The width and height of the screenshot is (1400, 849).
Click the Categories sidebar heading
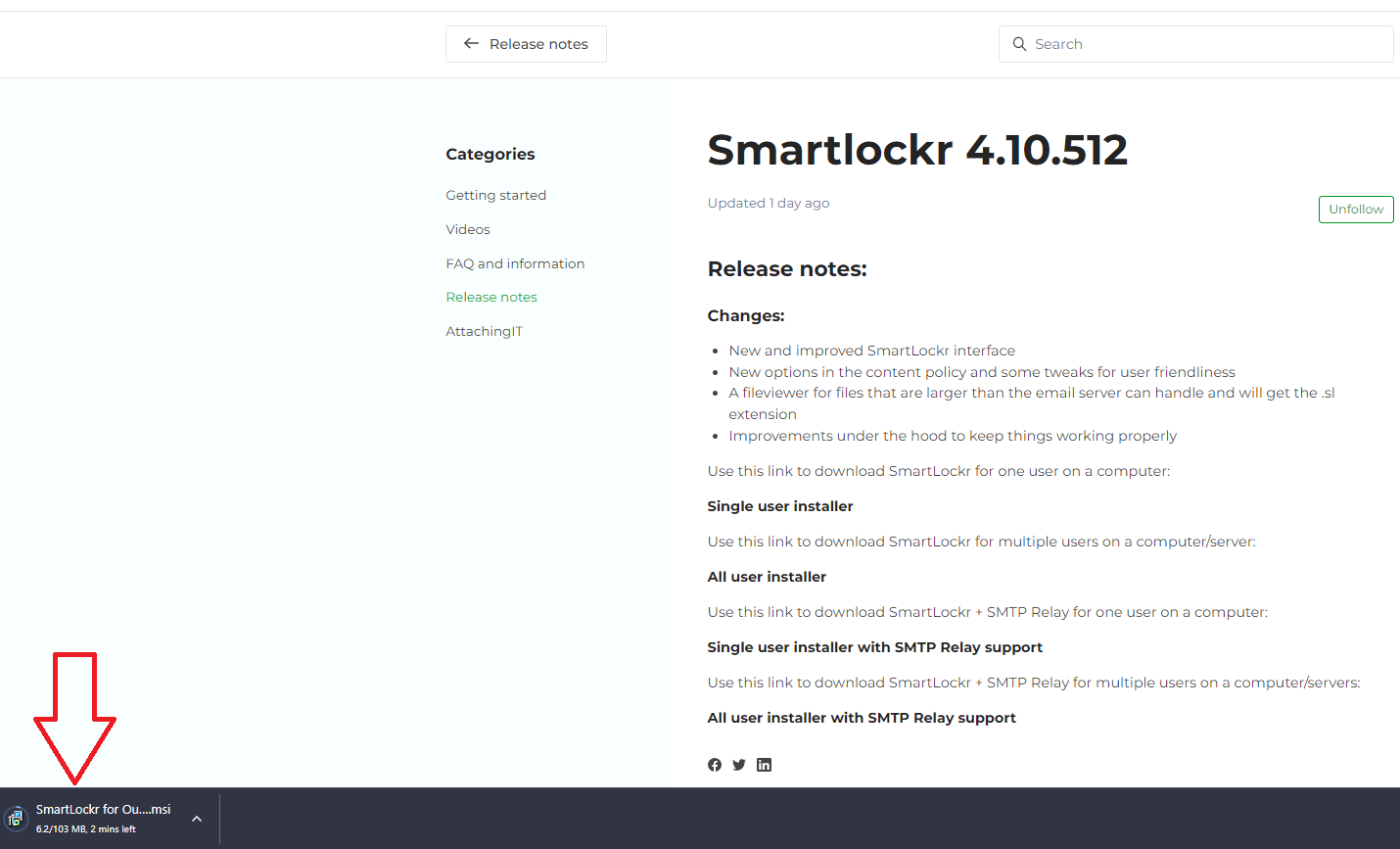click(x=490, y=154)
